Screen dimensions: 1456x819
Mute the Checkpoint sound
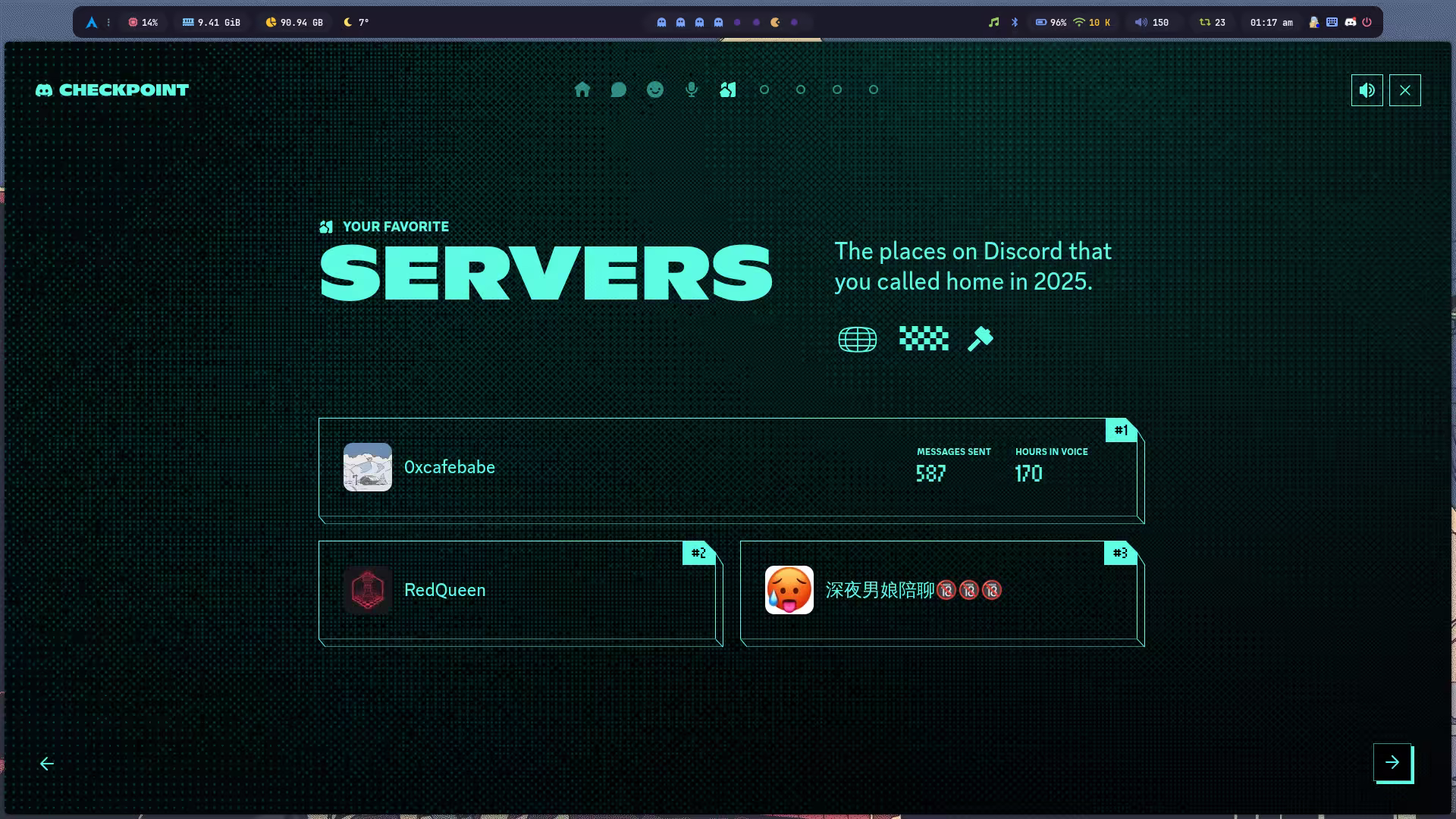coord(1367,90)
